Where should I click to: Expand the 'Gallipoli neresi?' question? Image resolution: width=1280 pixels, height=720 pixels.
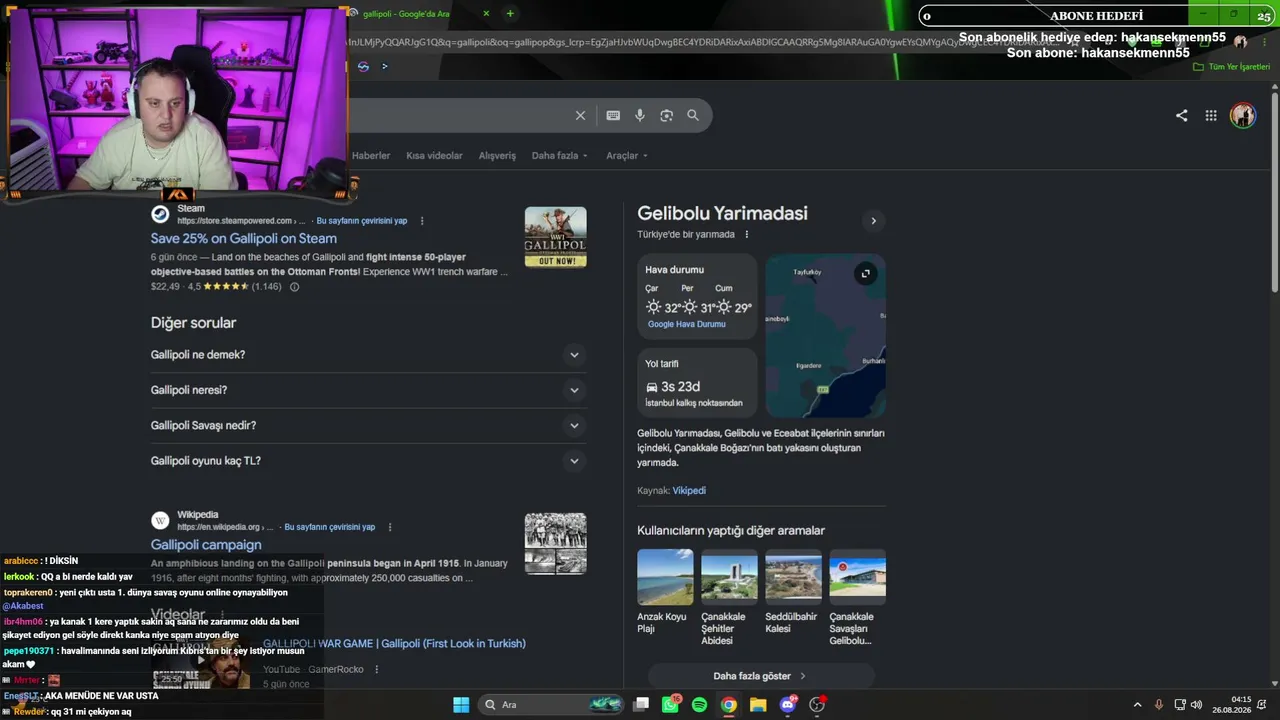[x=368, y=390]
